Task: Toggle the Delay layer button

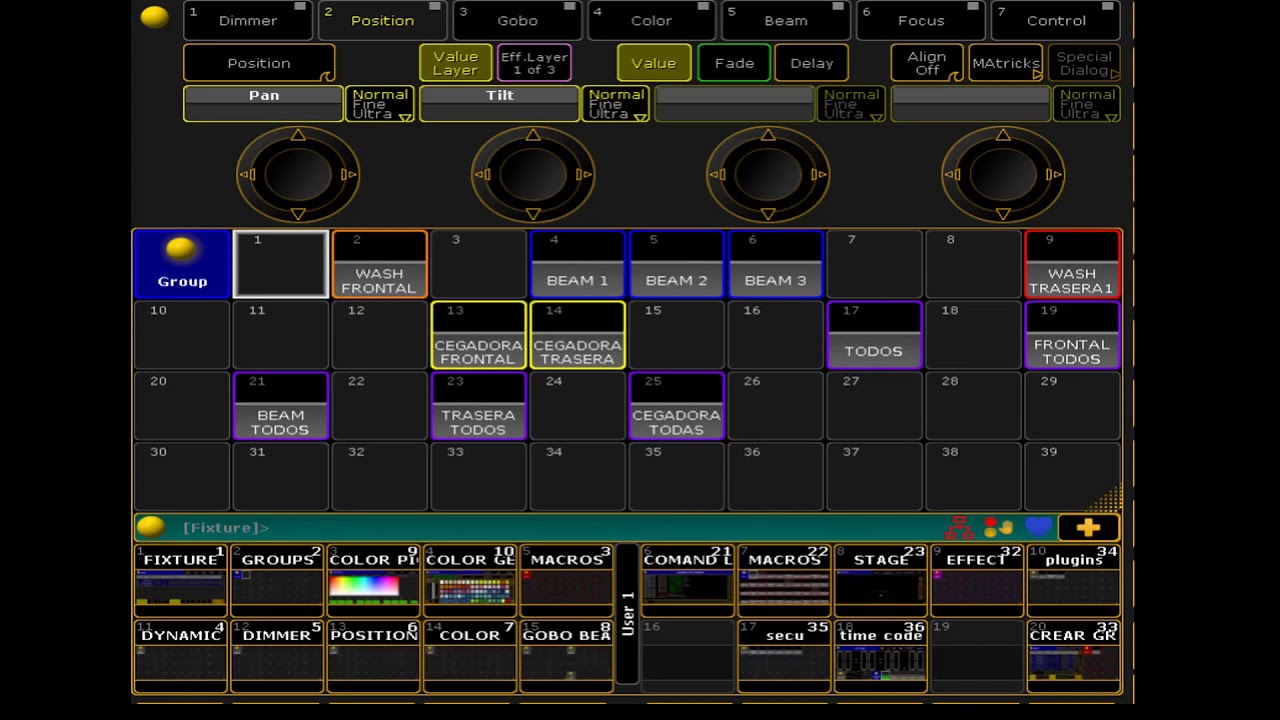Action: pos(811,63)
